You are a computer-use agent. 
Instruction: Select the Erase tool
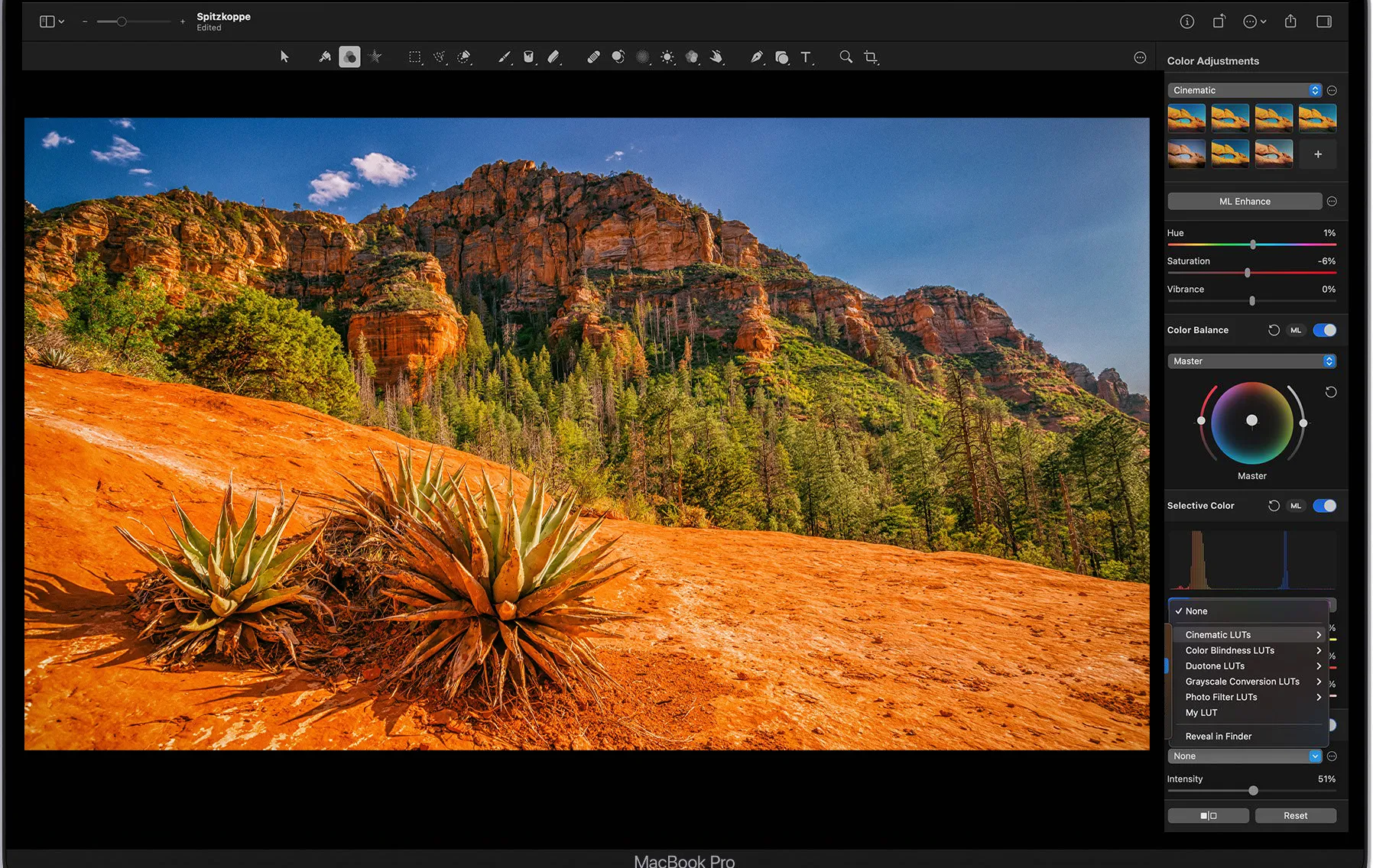tap(555, 57)
